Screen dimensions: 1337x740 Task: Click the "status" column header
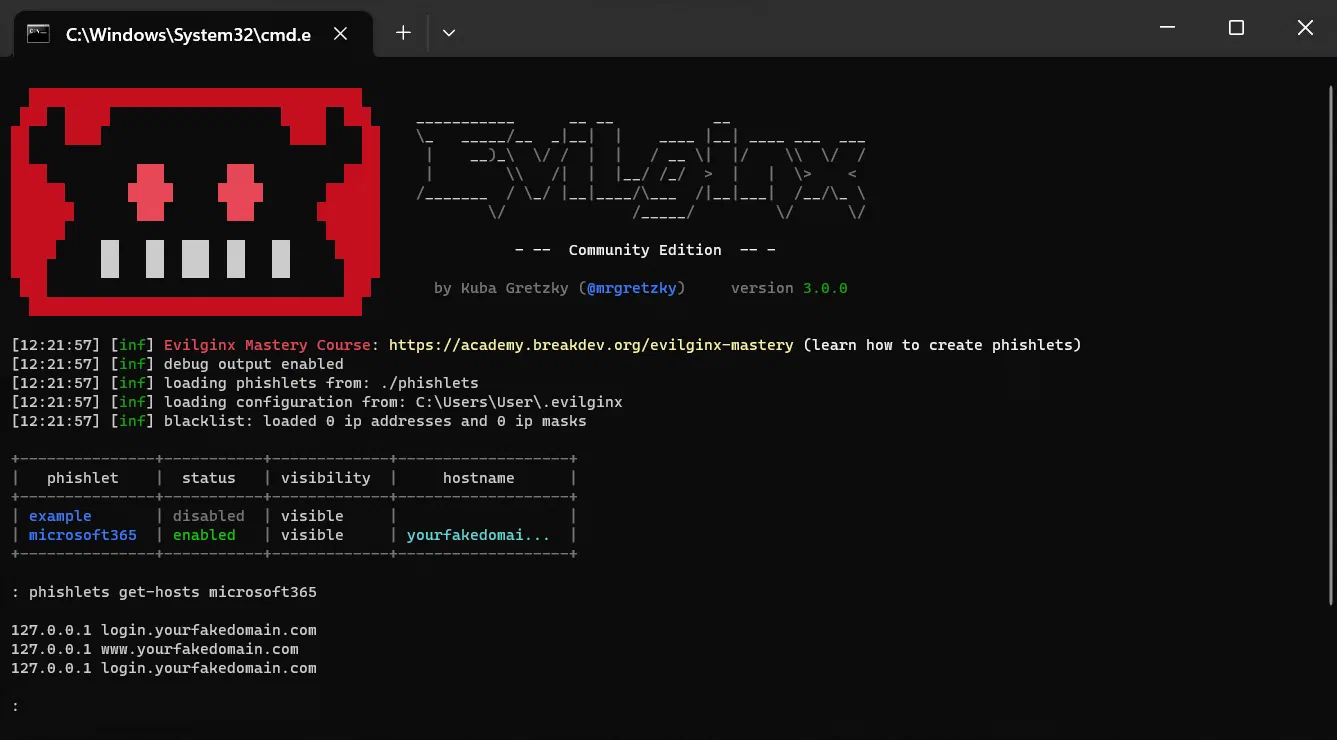click(x=209, y=478)
